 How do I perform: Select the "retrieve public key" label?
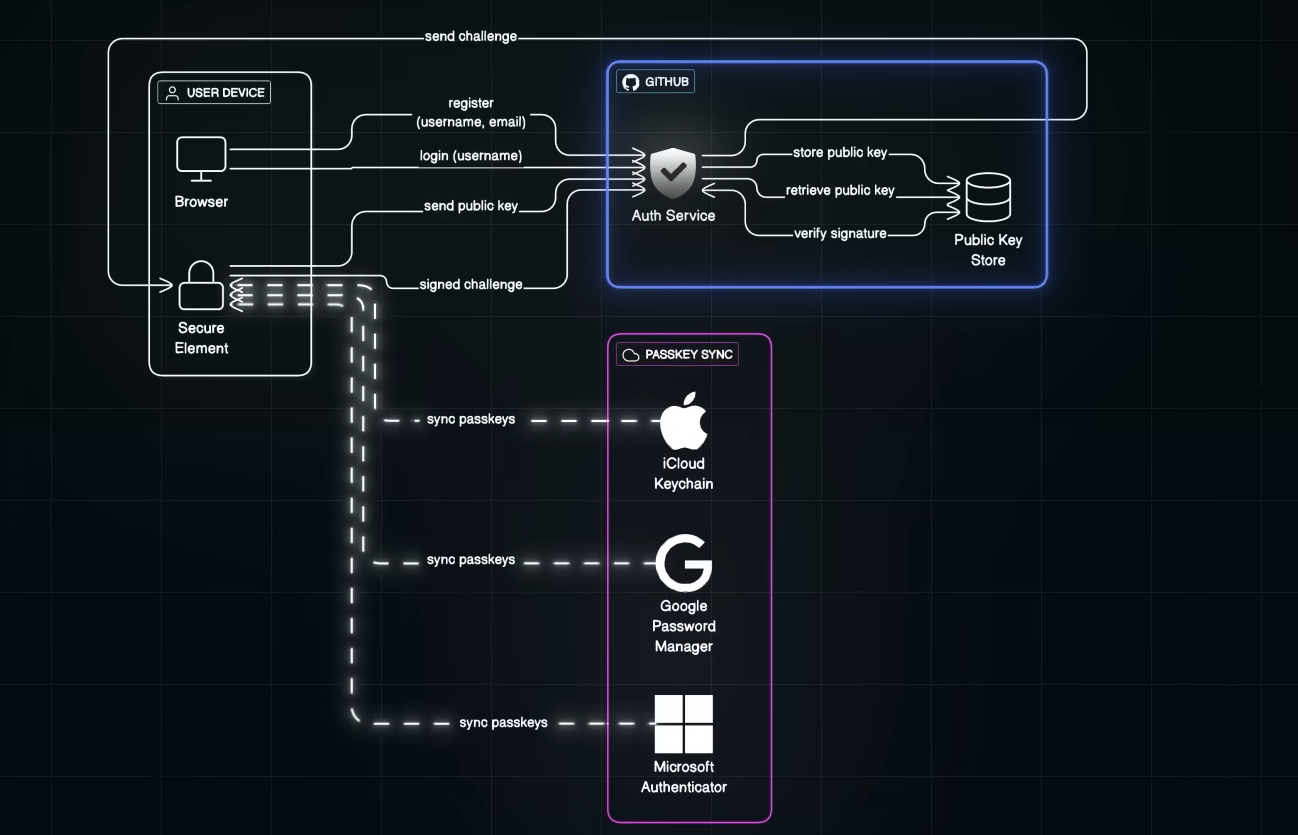point(840,190)
